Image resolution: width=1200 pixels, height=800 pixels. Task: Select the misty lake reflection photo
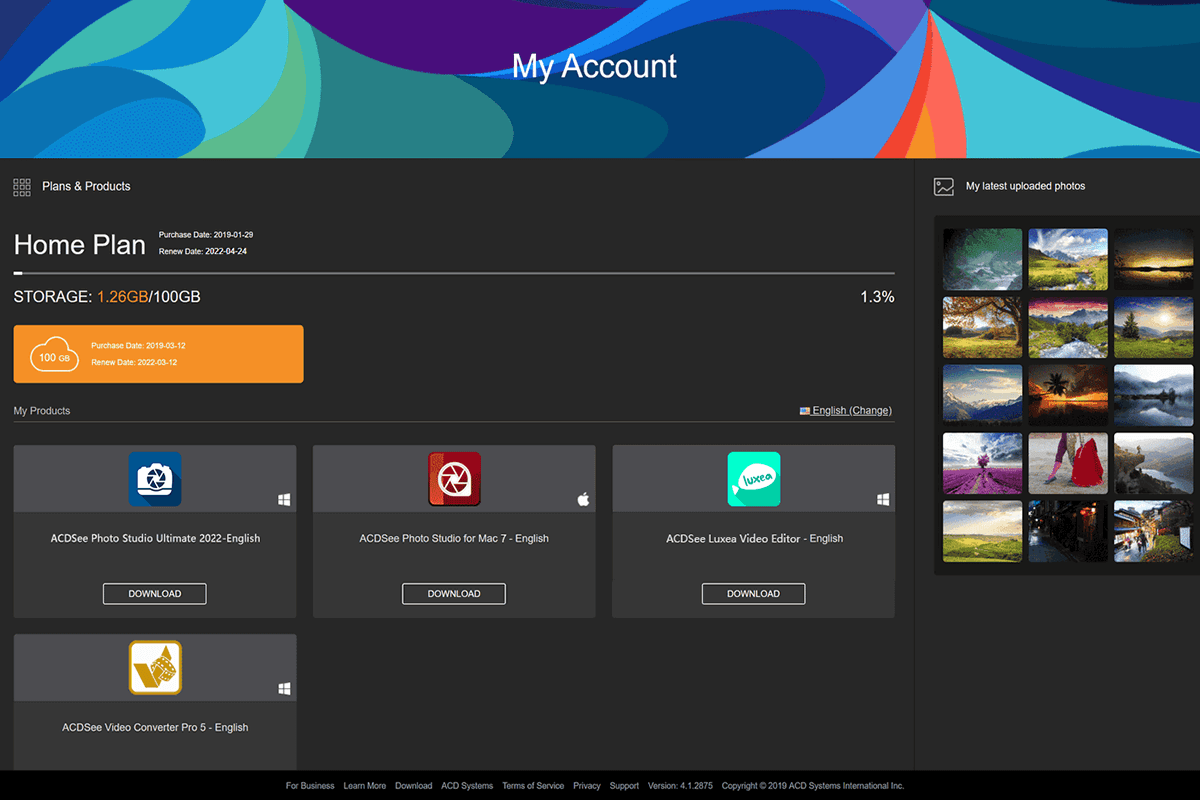click(x=1154, y=395)
